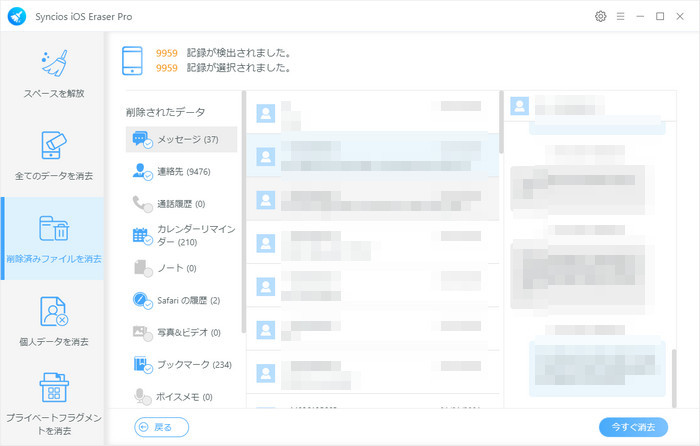This screenshot has width=700, height=446.
Task: Click the avatar icon of the fifth message row
Action: pyautogui.click(x=266, y=287)
